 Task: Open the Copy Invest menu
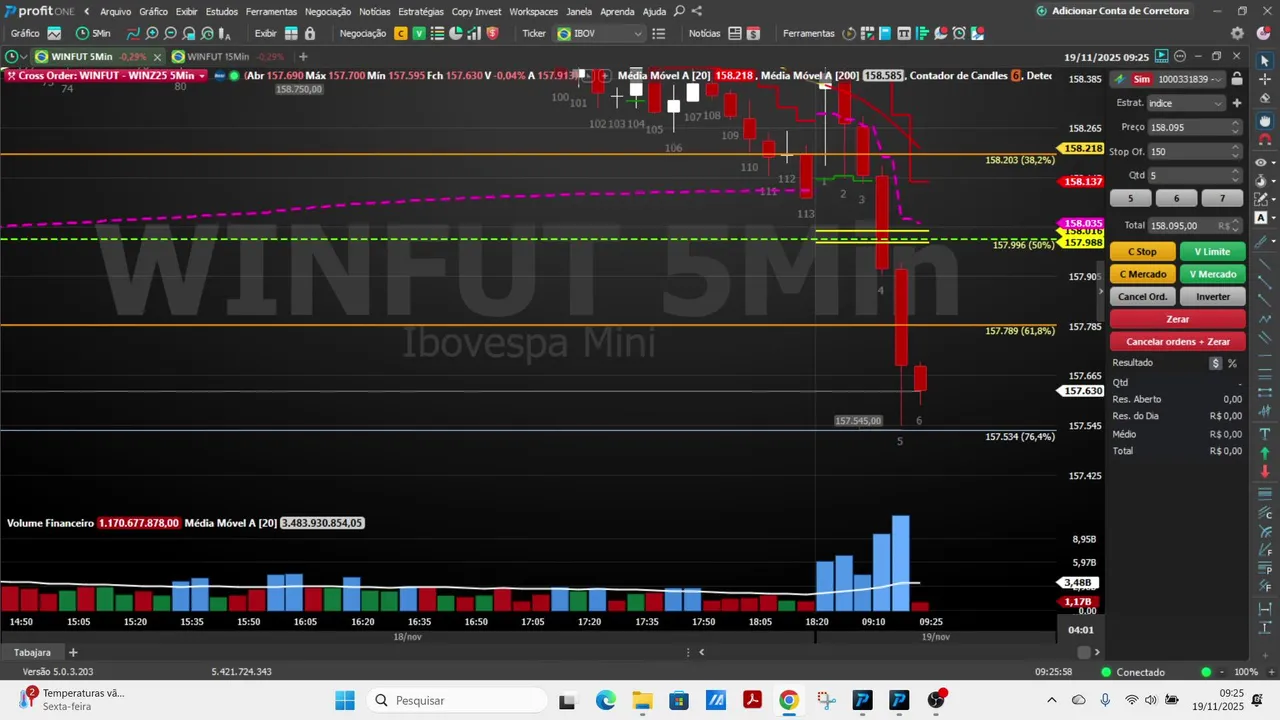pos(476,11)
